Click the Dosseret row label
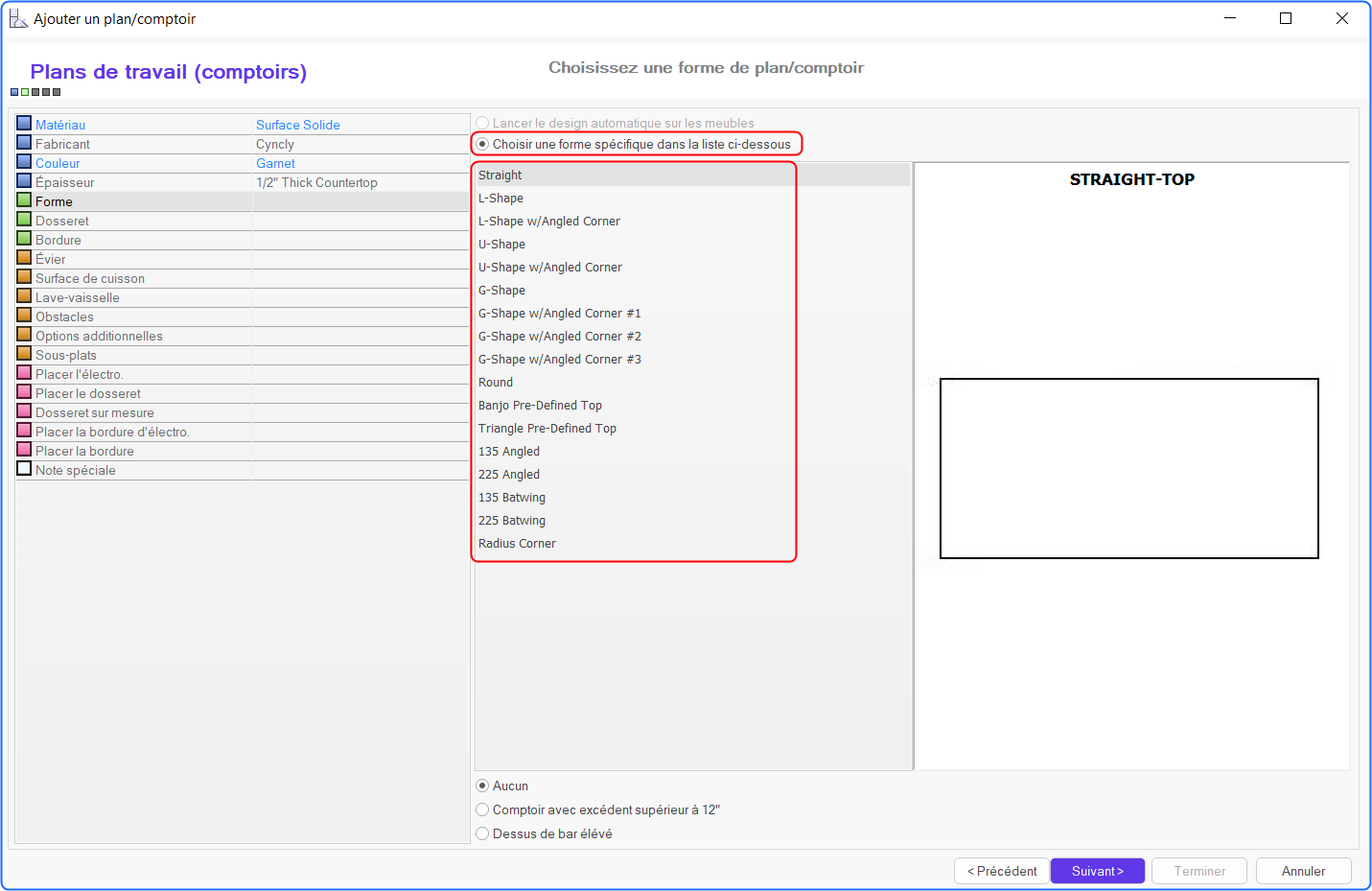Viewport: 1372px width, 891px height. coord(62,221)
